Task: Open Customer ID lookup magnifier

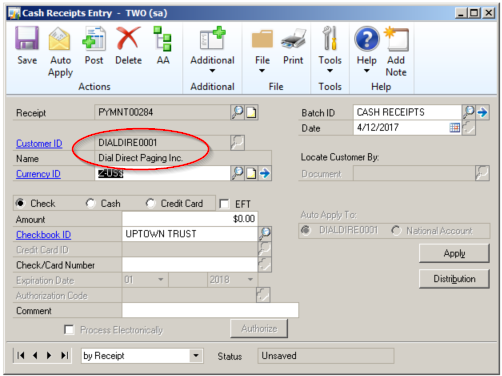Action: point(237,143)
